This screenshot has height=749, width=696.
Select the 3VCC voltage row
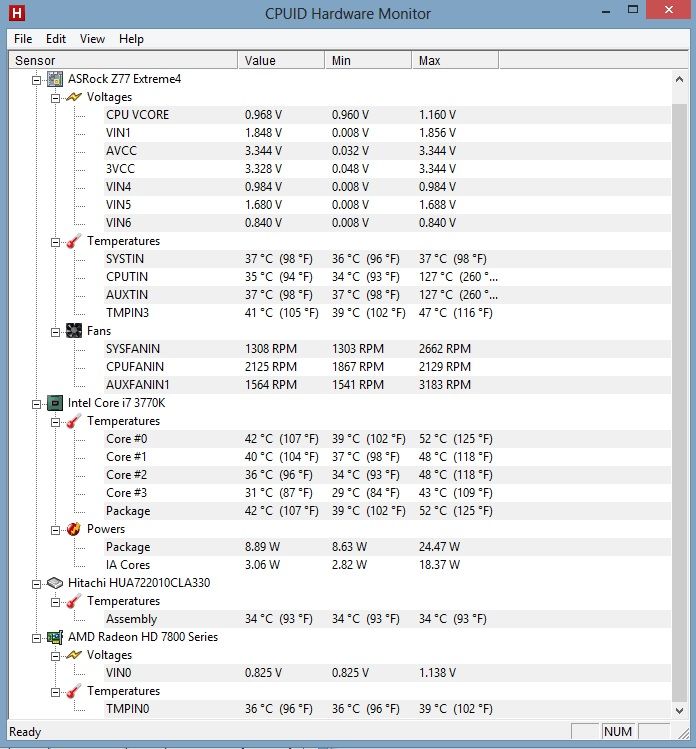[x=387, y=169]
